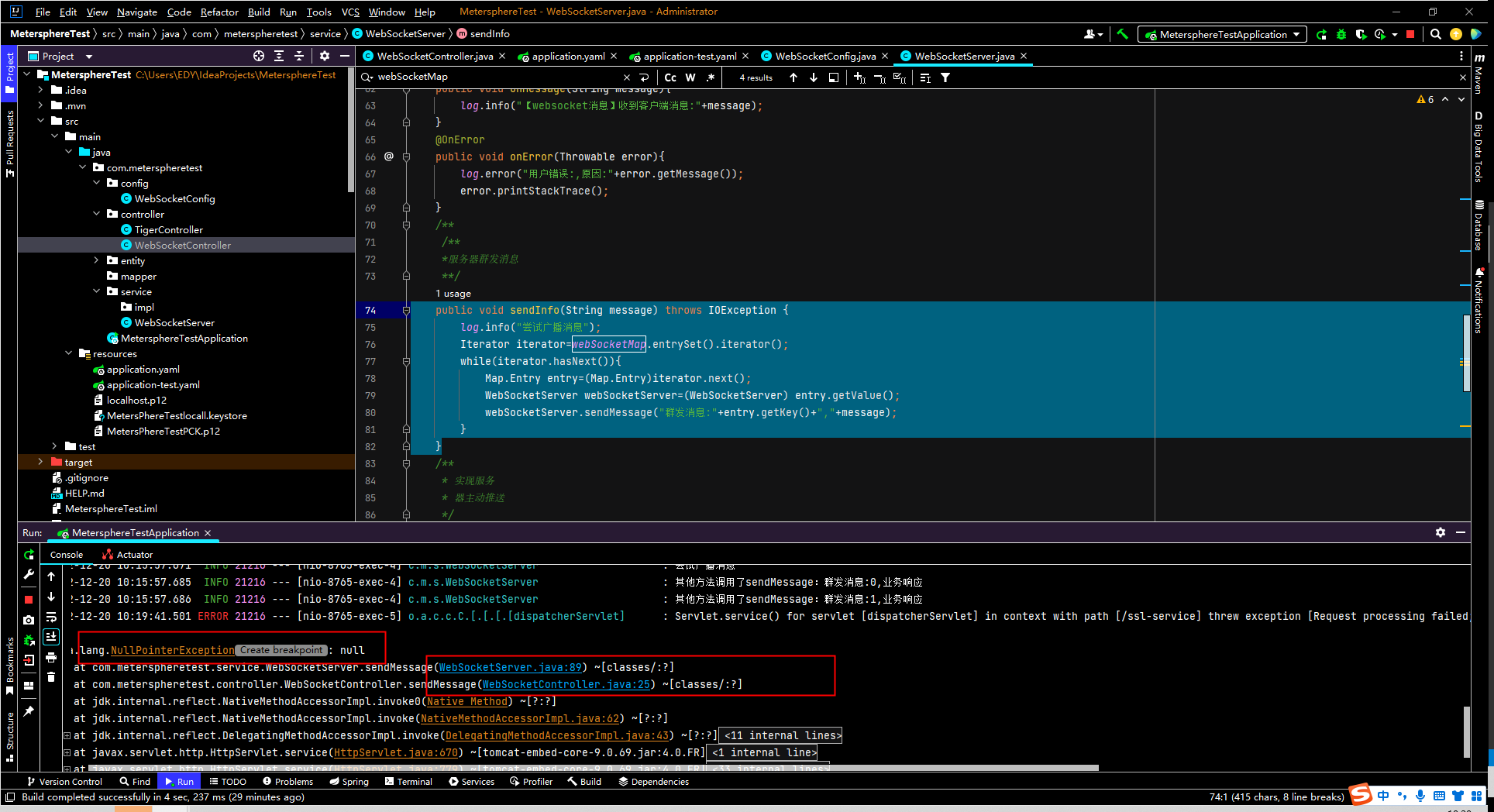Open Search Everywhere magnifier icon

pyautogui.click(x=1436, y=34)
